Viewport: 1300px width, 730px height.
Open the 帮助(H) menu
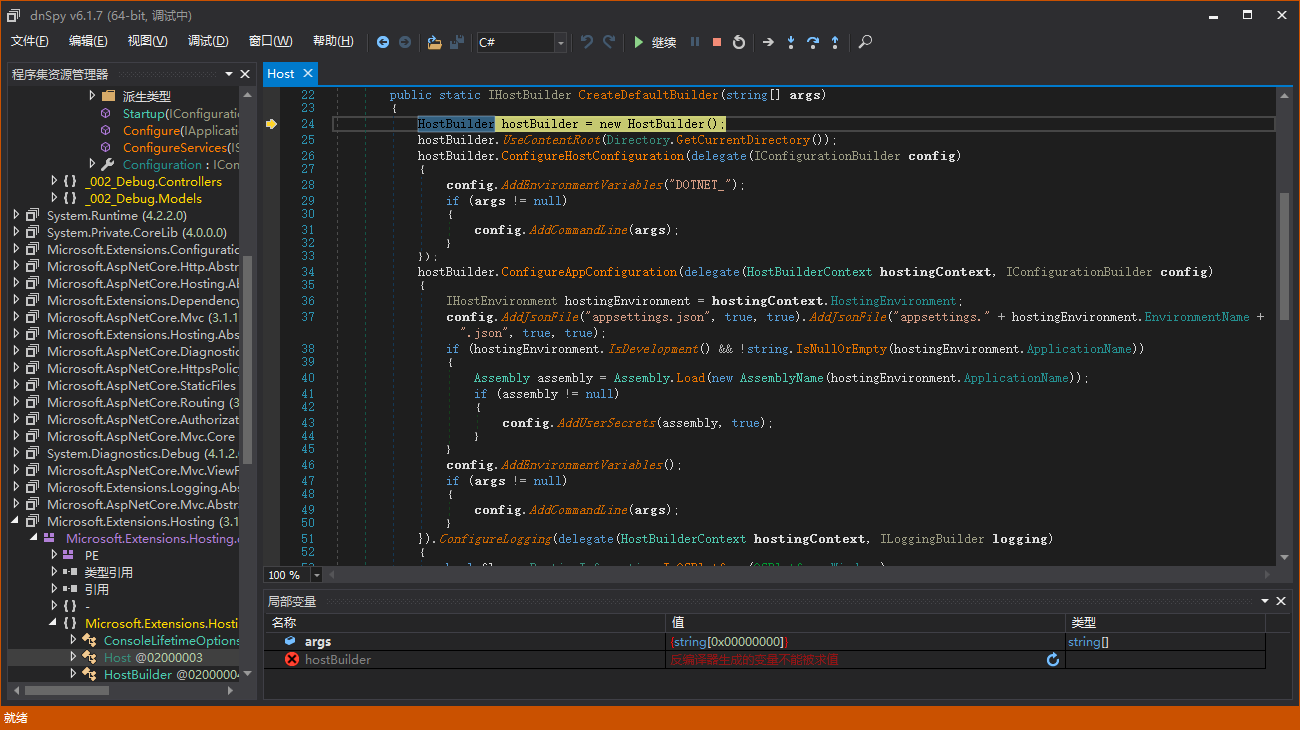[x=333, y=41]
